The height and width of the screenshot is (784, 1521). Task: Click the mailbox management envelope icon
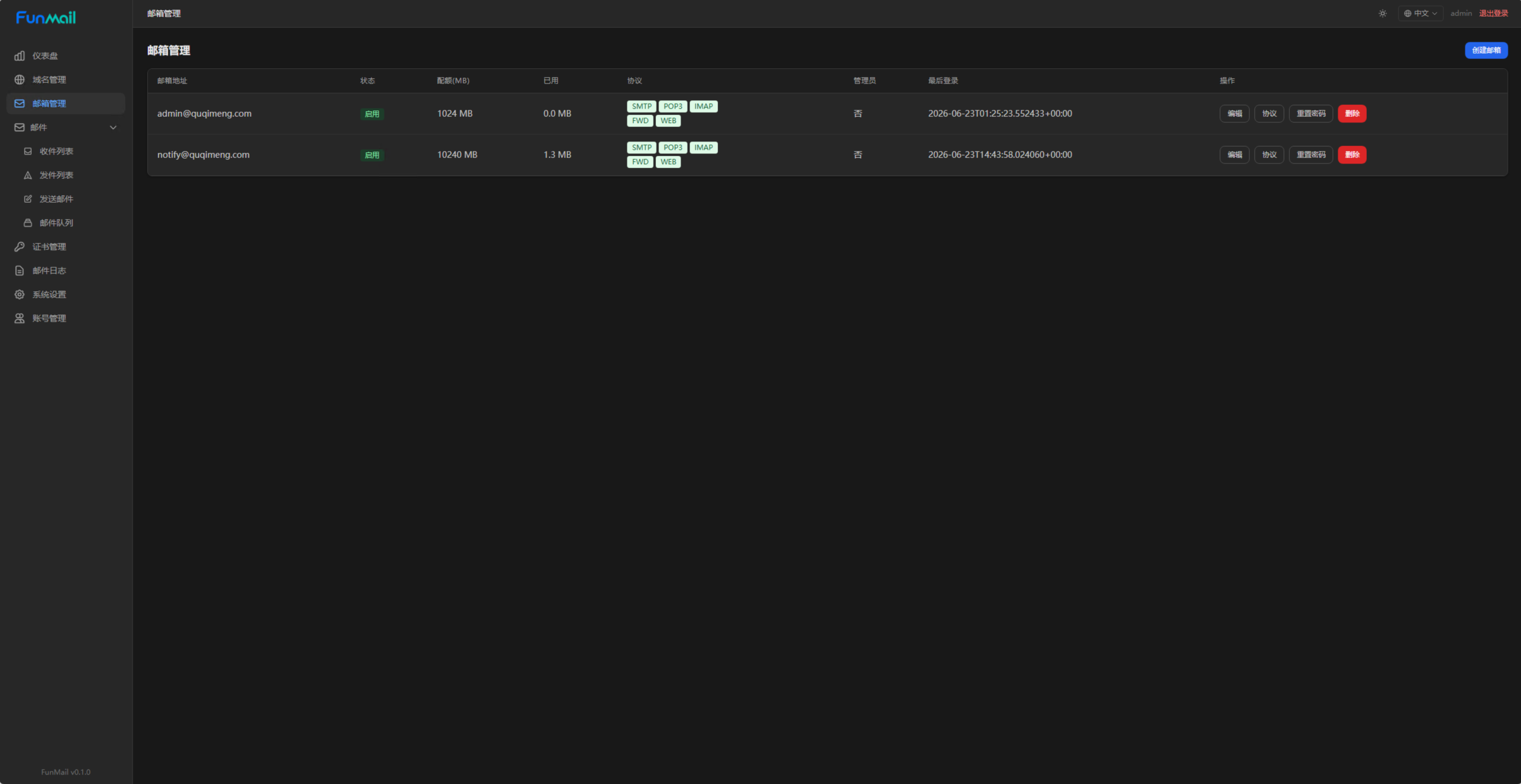click(20, 104)
